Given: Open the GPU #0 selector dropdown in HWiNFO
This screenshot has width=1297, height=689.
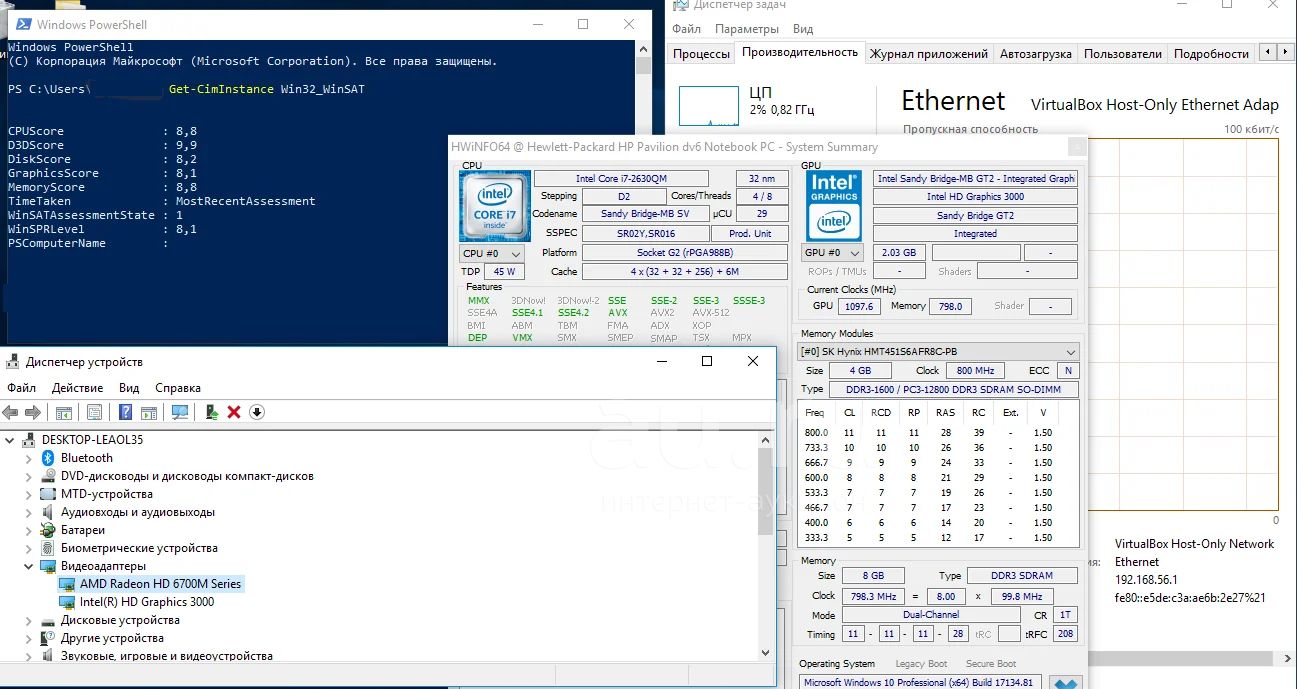Looking at the screenshot, I should [833, 254].
